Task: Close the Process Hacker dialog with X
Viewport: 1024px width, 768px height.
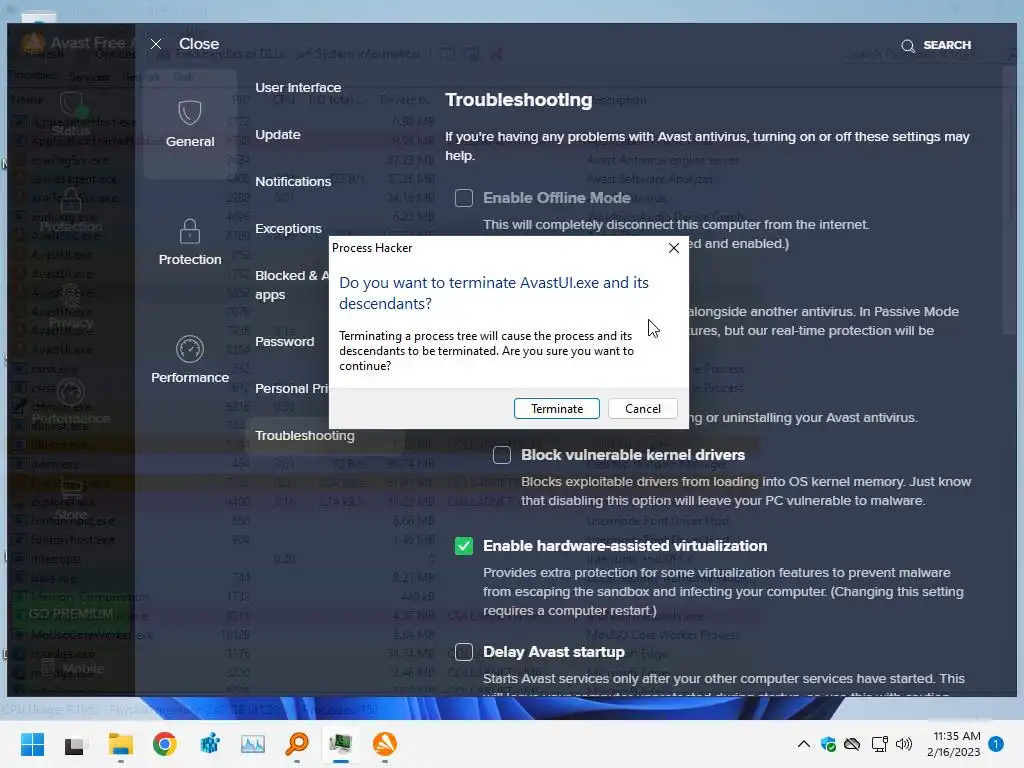Action: point(674,248)
